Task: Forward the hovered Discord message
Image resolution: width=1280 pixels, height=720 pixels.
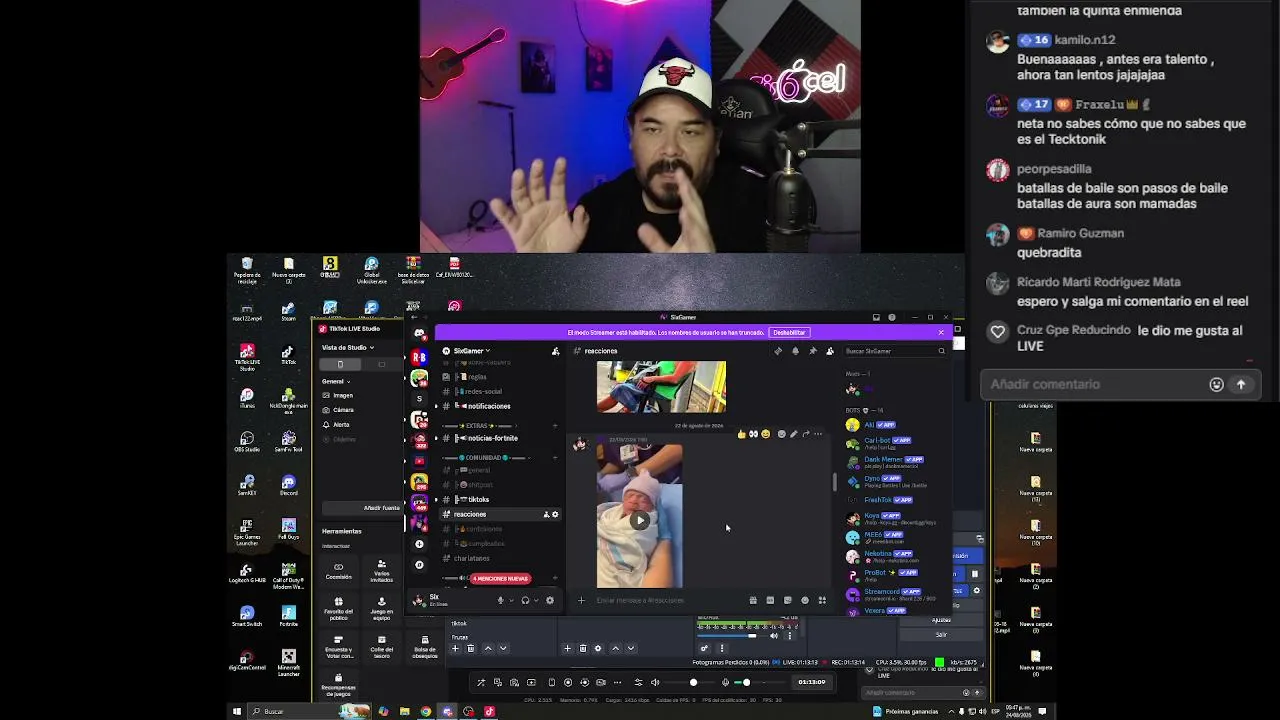Action: (805, 434)
